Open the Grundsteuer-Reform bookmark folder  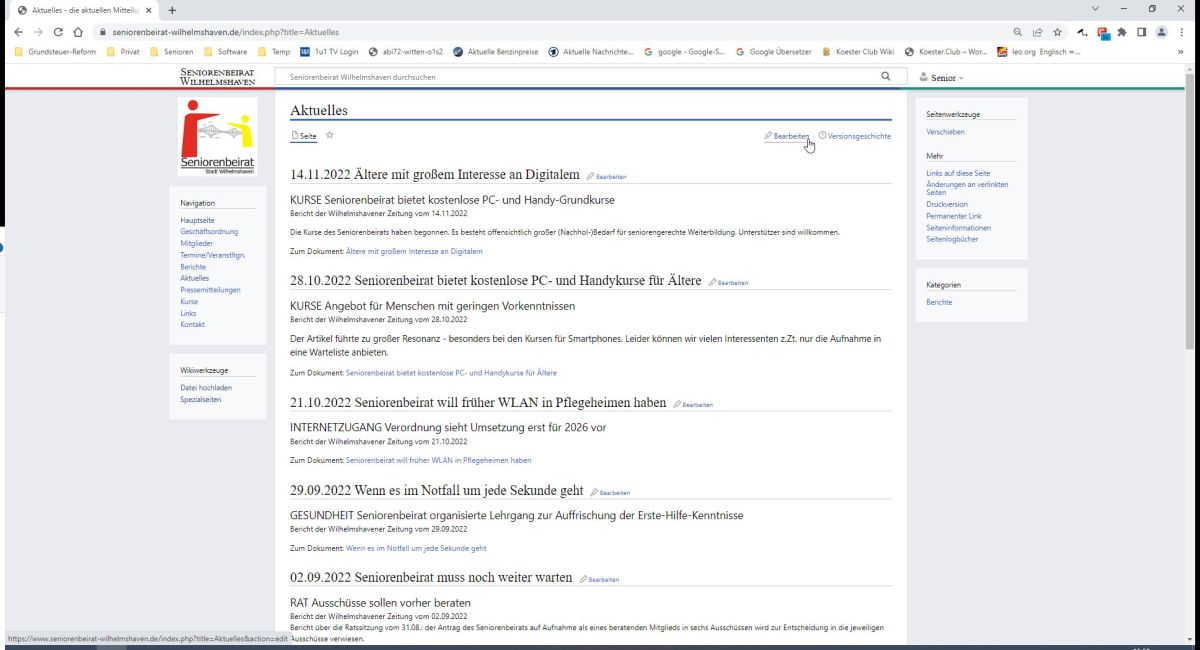(x=56, y=52)
